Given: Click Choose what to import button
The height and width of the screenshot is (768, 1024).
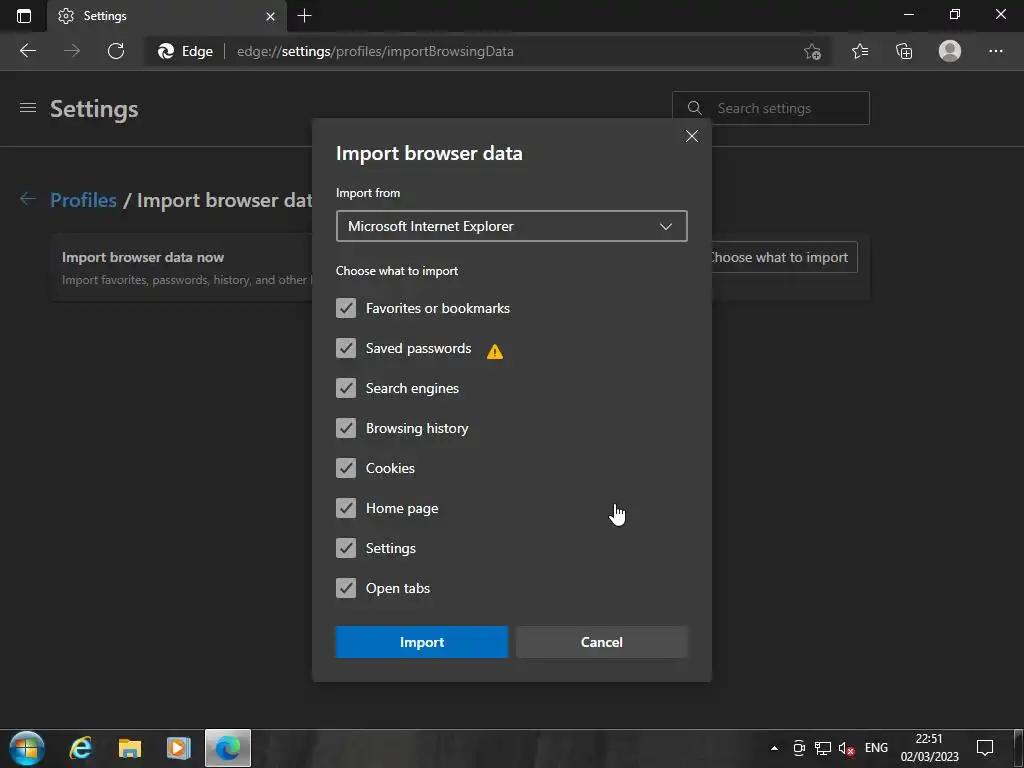Looking at the screenshot, I should (784, 257).
